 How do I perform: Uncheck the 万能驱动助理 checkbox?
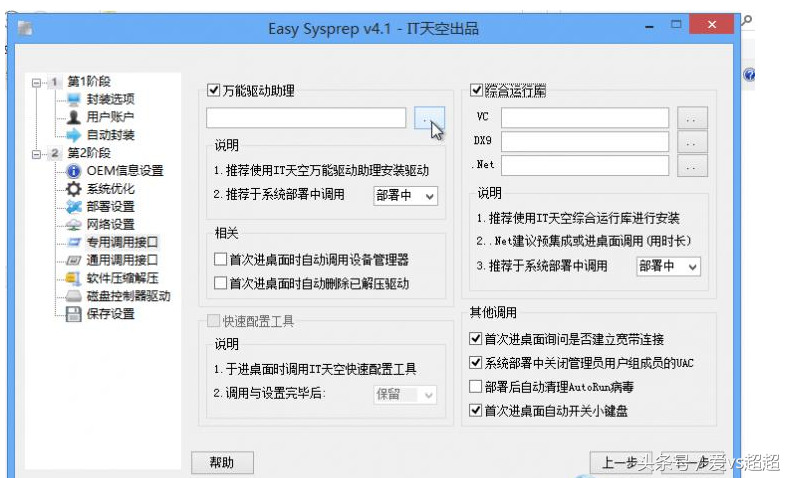[213, 90]
